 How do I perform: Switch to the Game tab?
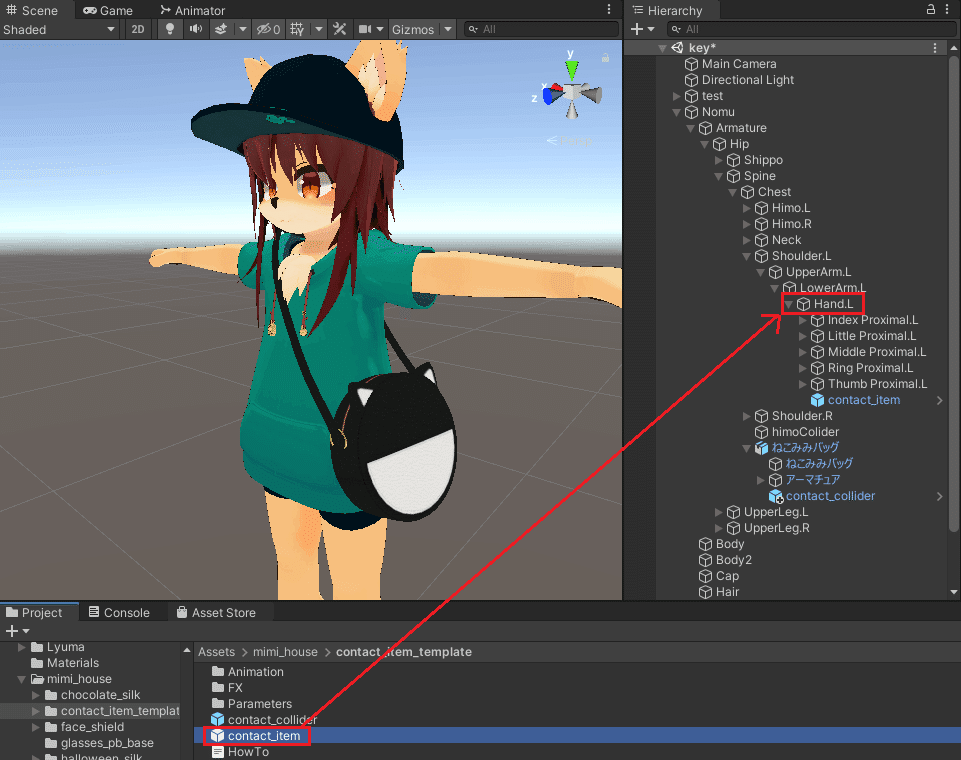pyautogui.click(x=108, y=10)
